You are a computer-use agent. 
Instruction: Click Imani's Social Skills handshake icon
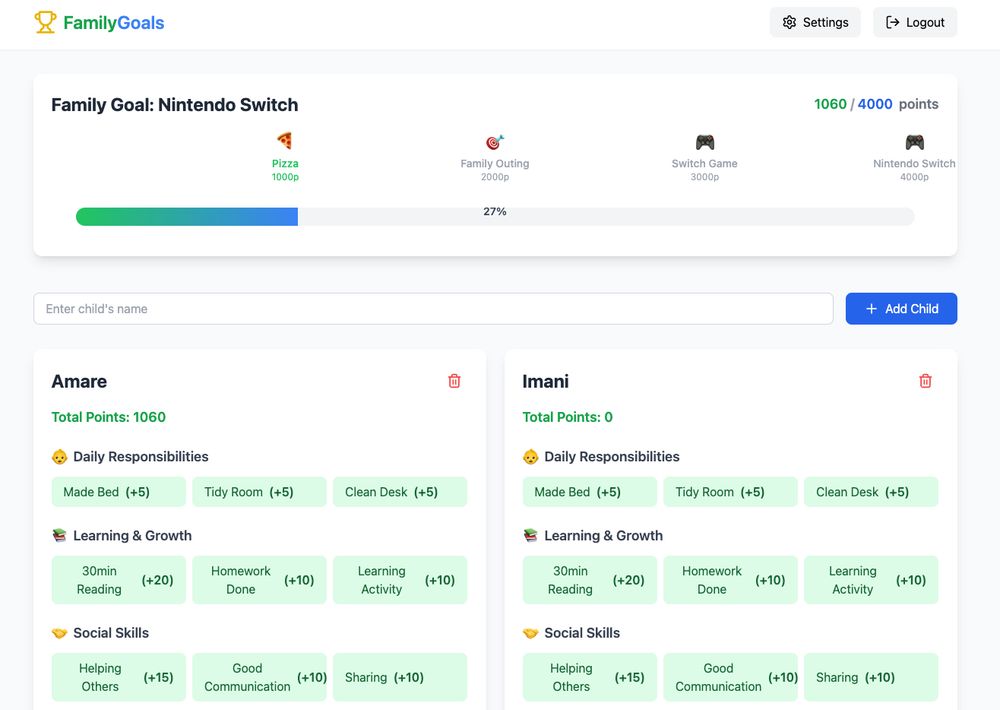click(x=531, y=633)
